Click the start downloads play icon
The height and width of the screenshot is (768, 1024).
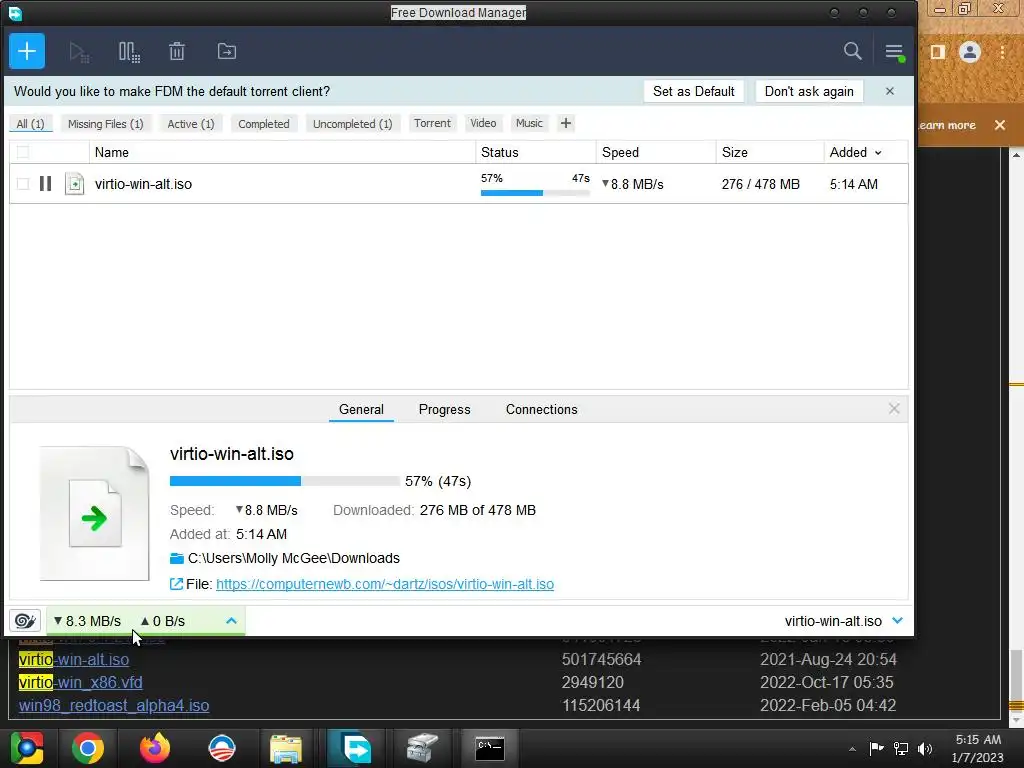pyautogui.click(x=79, y=52)
